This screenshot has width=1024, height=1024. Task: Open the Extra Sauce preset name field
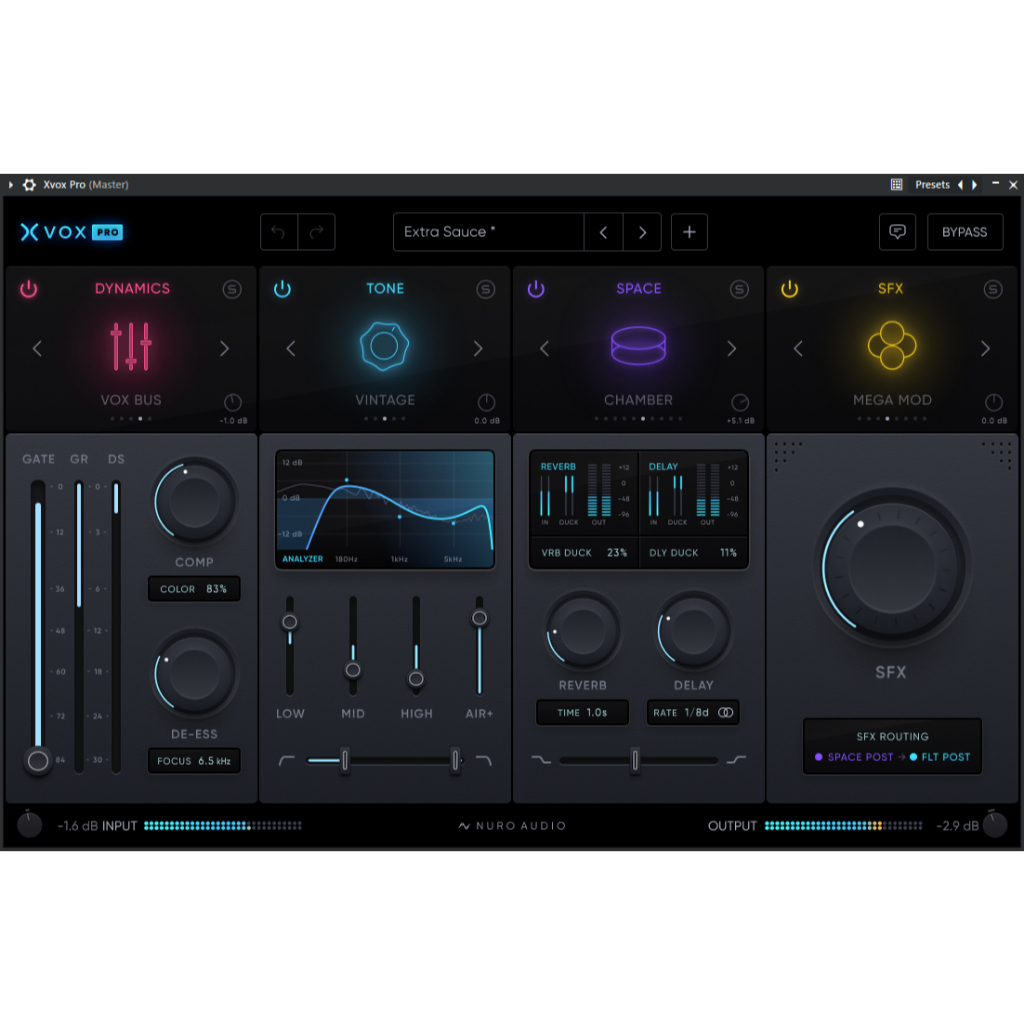(488, 232)
